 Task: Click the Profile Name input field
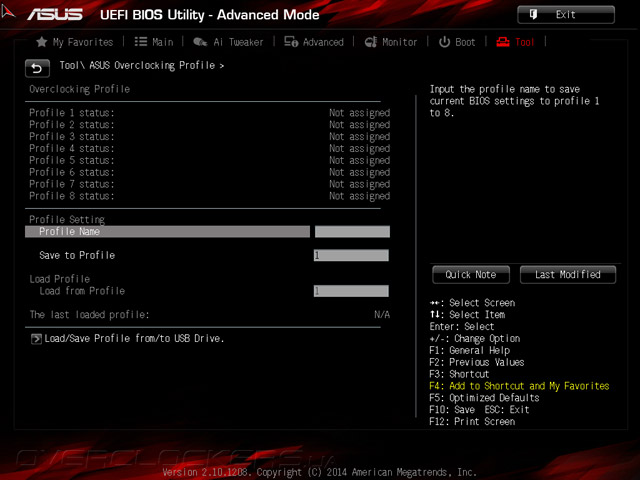point(352,232)
